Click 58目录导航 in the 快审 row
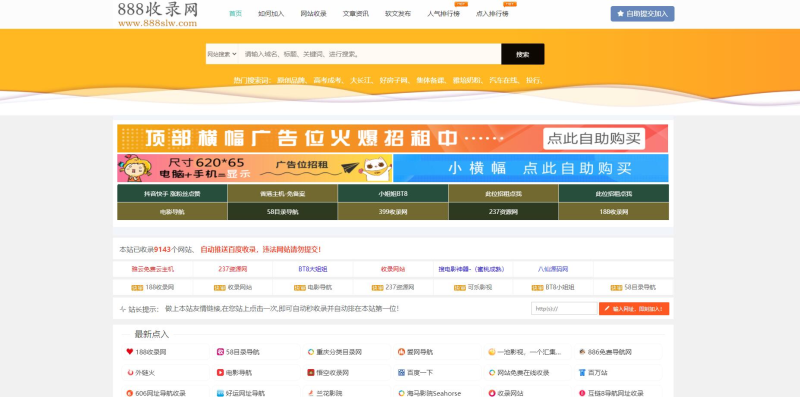This screenshot has height=397, width=800. [640, 288]
